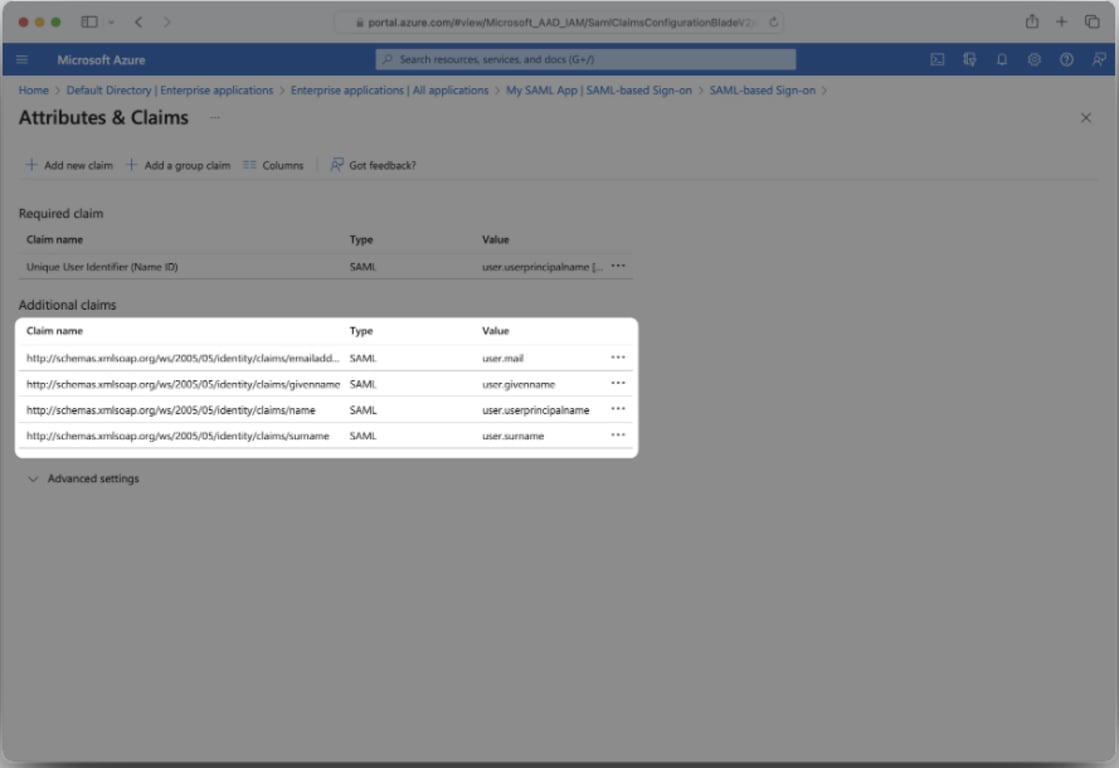Click the browser address bar
Image resolution: width=1119 pixels, height=768 pixels.
tap(559, 22)
